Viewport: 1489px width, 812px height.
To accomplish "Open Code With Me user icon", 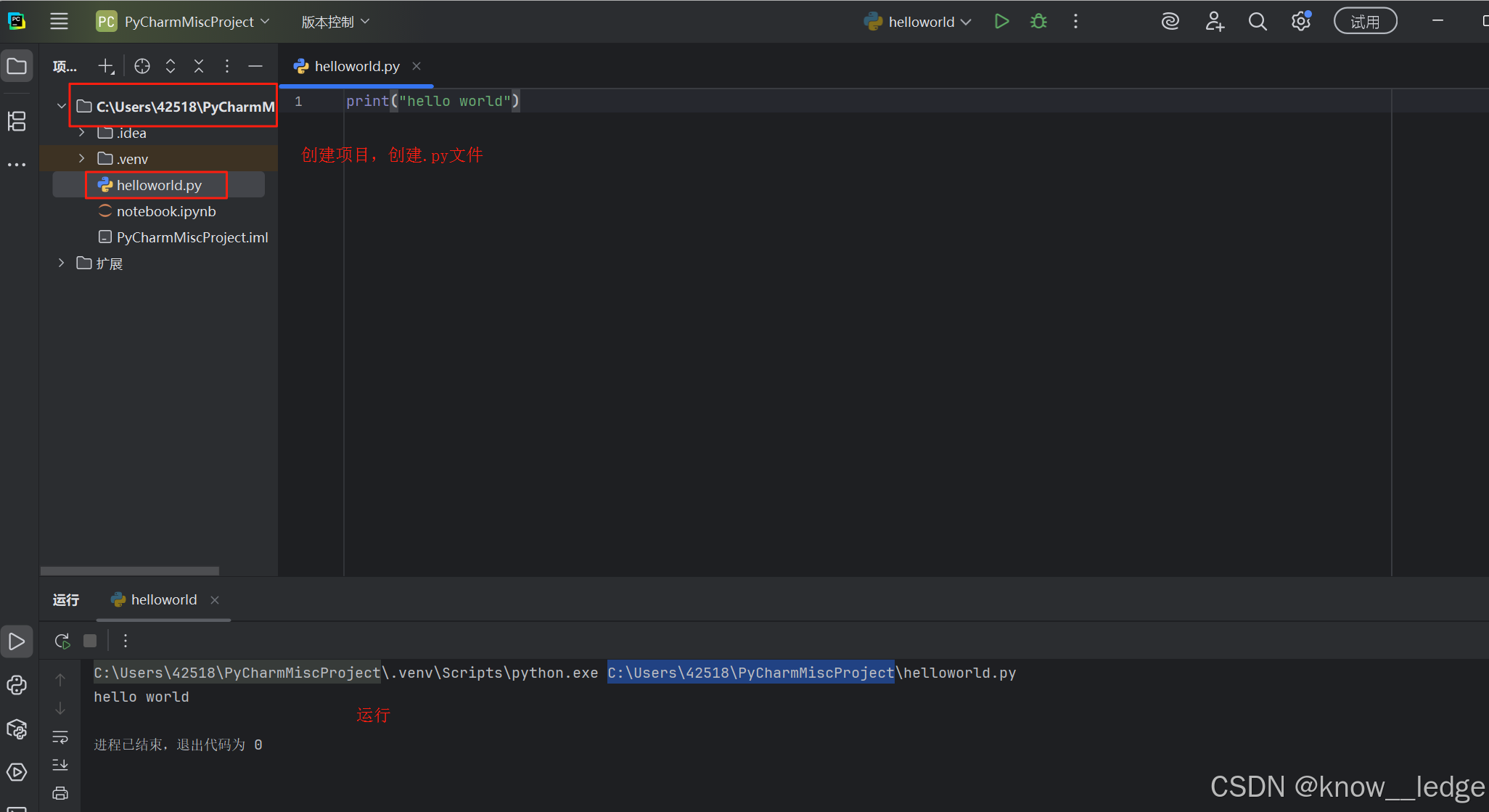I will [1214, 22].
